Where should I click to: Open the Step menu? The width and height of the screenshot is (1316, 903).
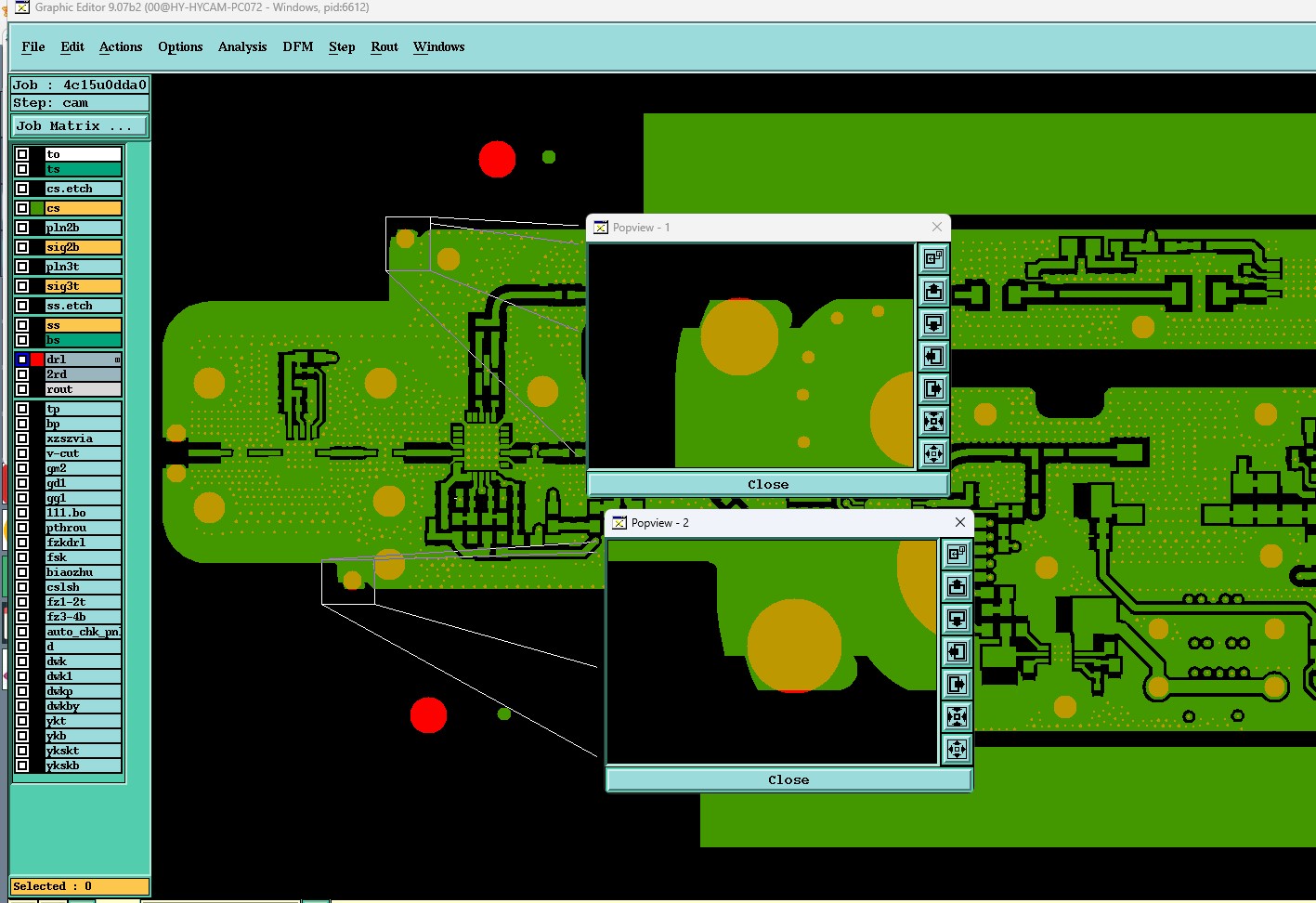(342, 46)
